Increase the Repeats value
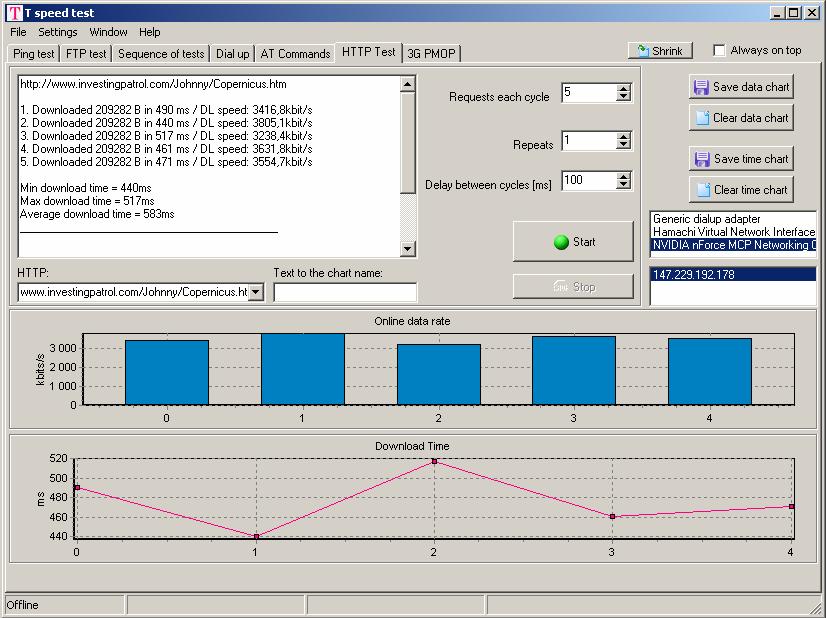This screenshot has height=618, width=826. 624,136
